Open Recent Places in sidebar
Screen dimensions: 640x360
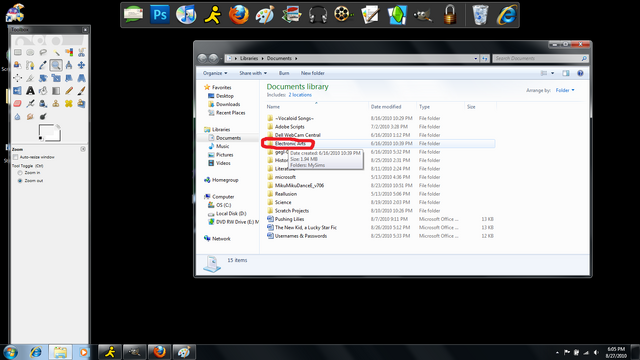pyautogui.click(x=227, y=113)
